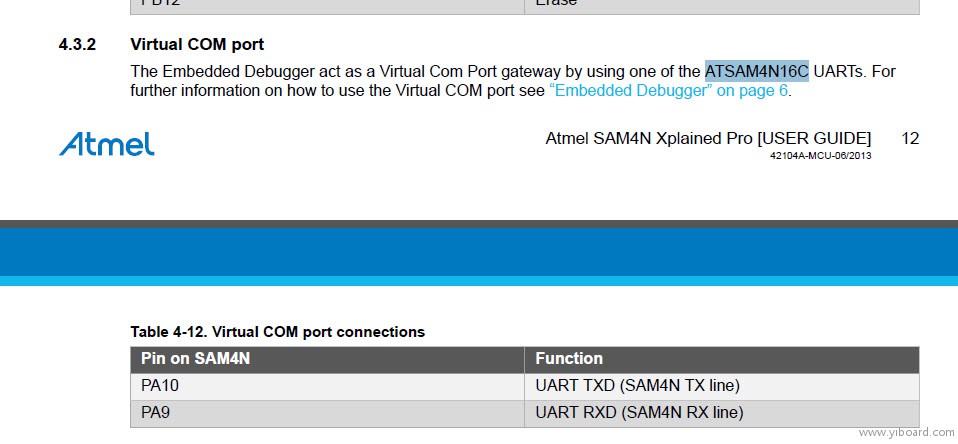
Task: Click the Pin on SAM4N column header
Action: pos(327,358)
